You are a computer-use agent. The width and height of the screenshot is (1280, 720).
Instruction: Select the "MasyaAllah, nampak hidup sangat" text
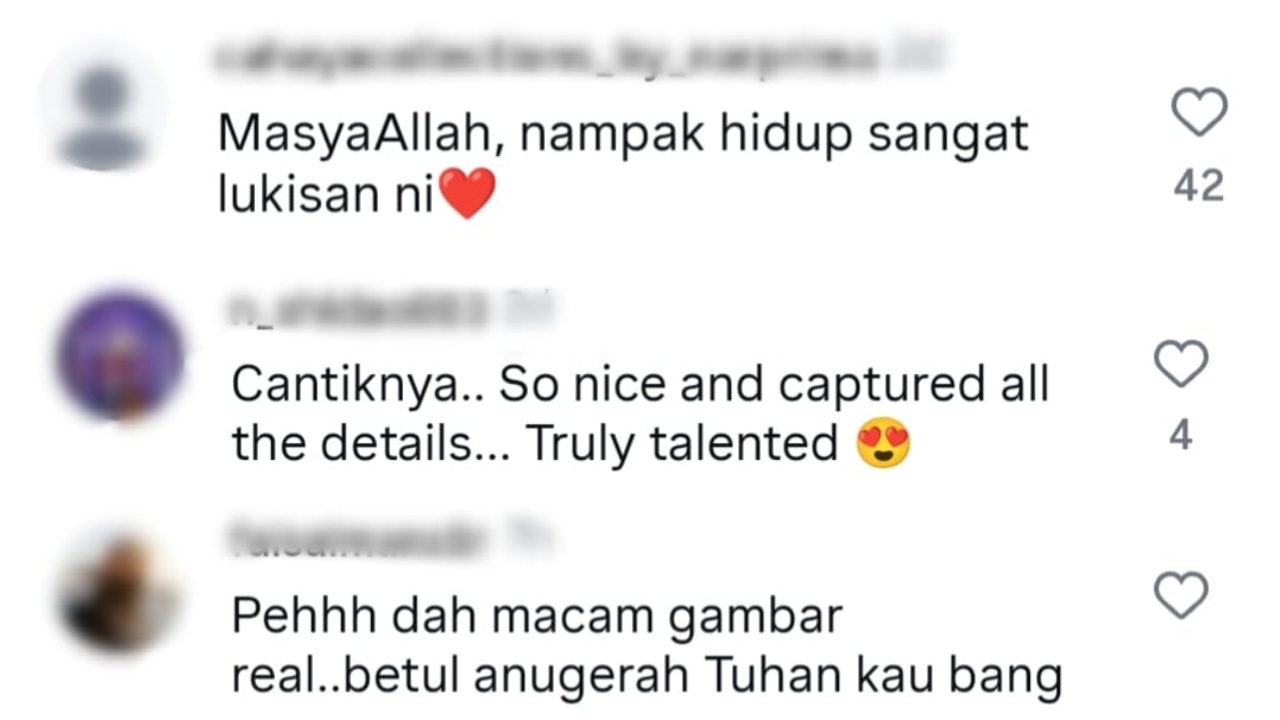624,134
